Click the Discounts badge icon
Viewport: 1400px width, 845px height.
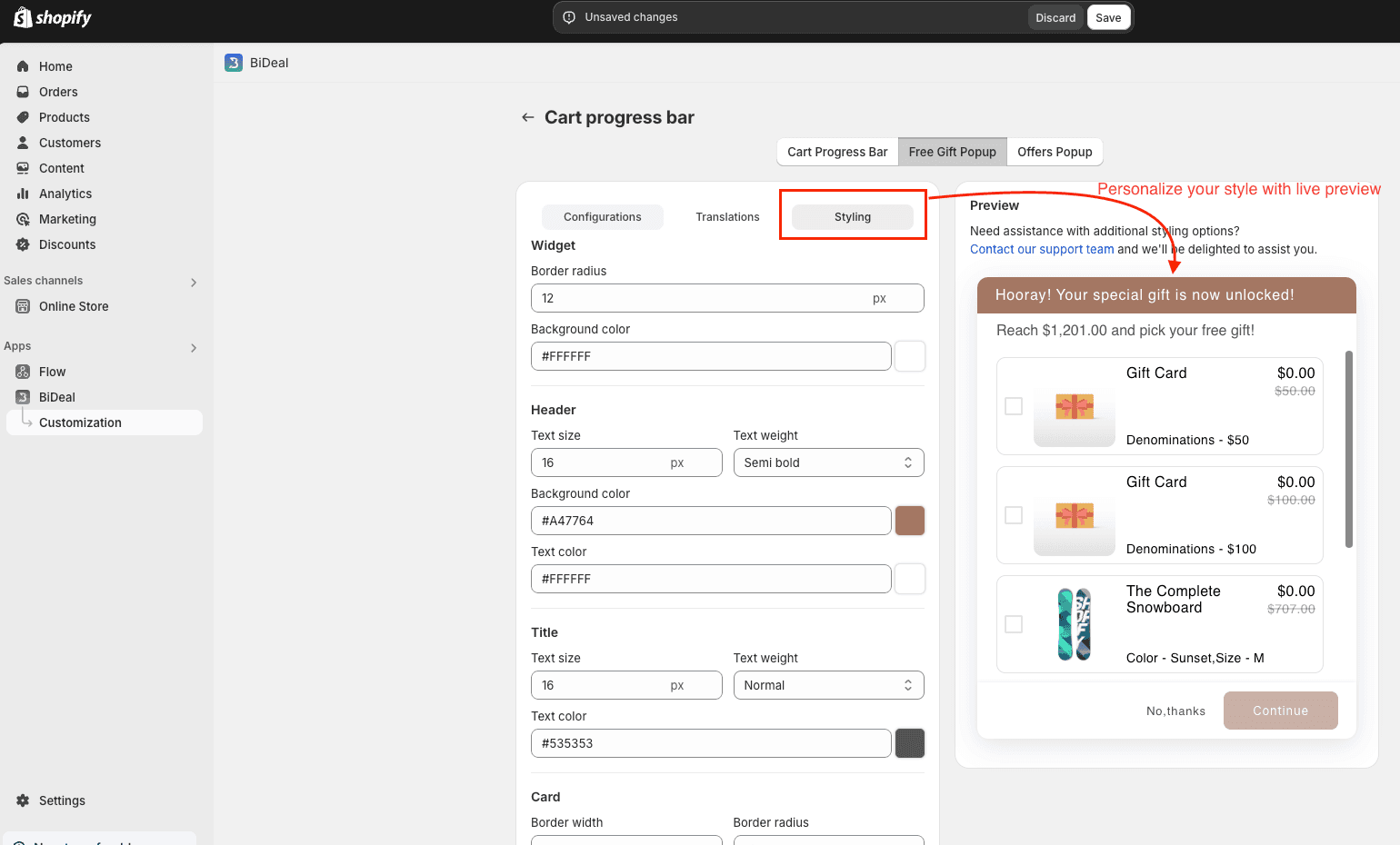tap(23, 244)
